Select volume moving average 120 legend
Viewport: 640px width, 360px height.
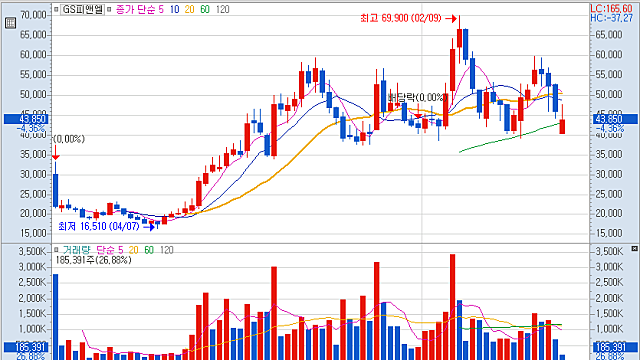(167, 250)
